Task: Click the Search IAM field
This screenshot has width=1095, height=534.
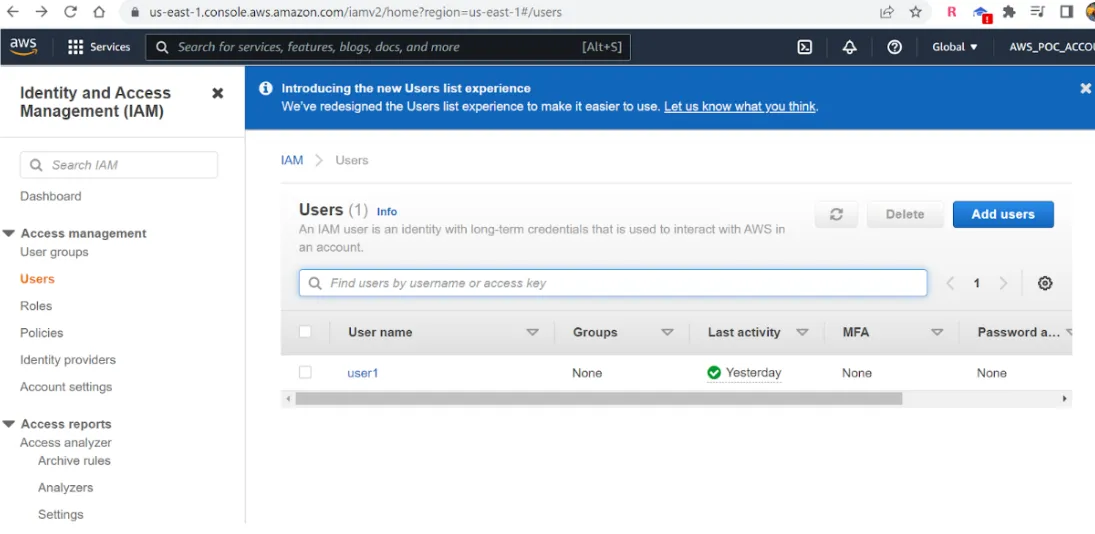Action: pyautogui.click(x=119, y=165)
